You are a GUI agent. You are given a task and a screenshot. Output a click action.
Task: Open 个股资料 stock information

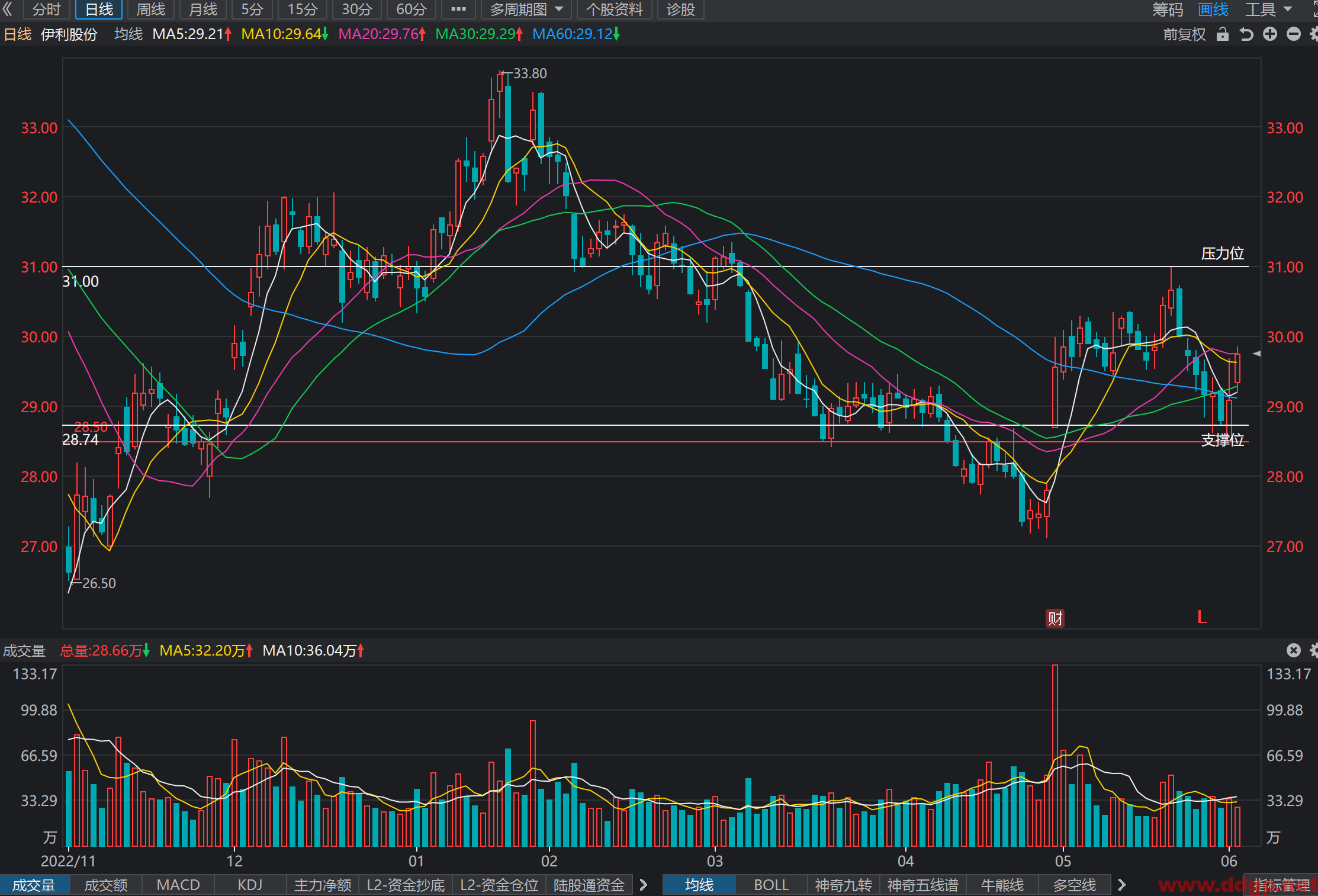click(x=614, y=9)
